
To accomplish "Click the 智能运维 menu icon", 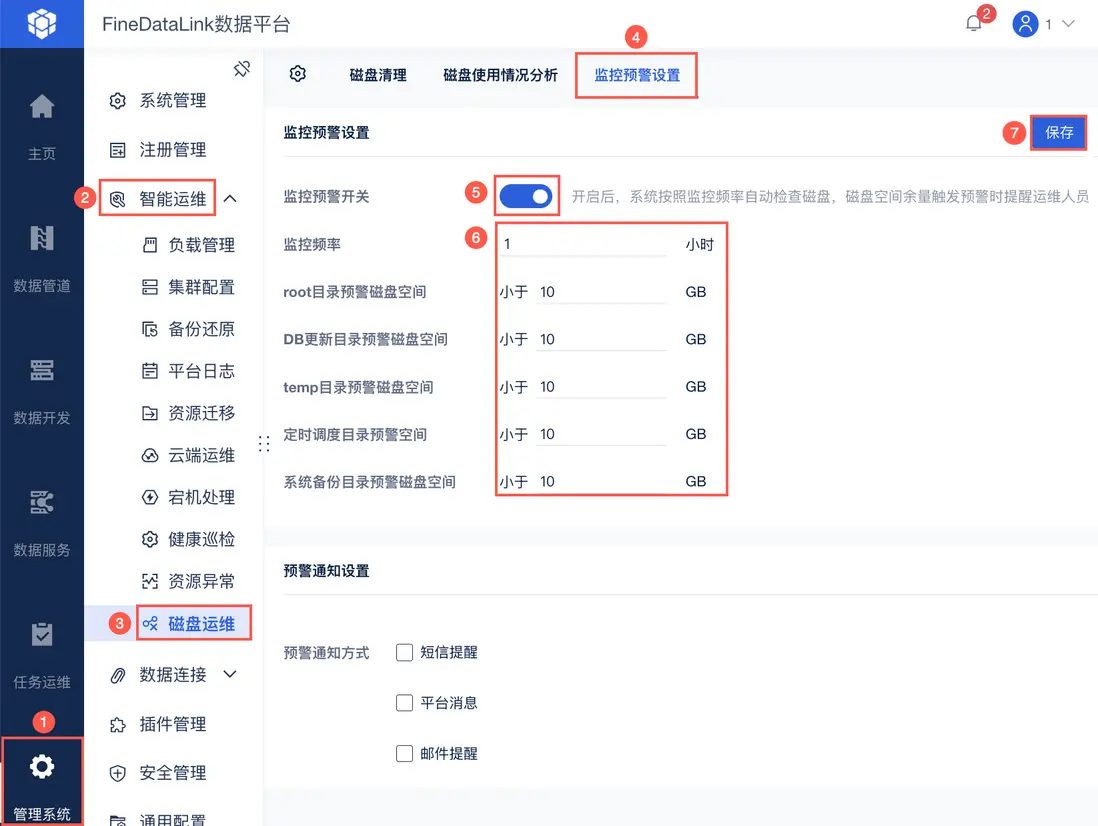I will pyautogui.click(x=118, y=200).
